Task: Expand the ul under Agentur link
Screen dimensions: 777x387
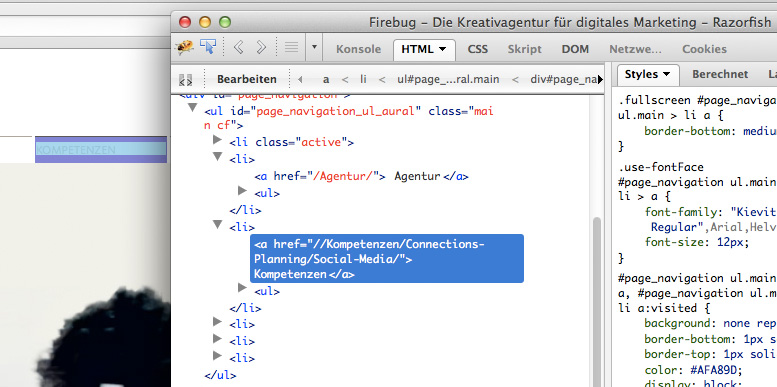Action: click(x=242, y=190)
